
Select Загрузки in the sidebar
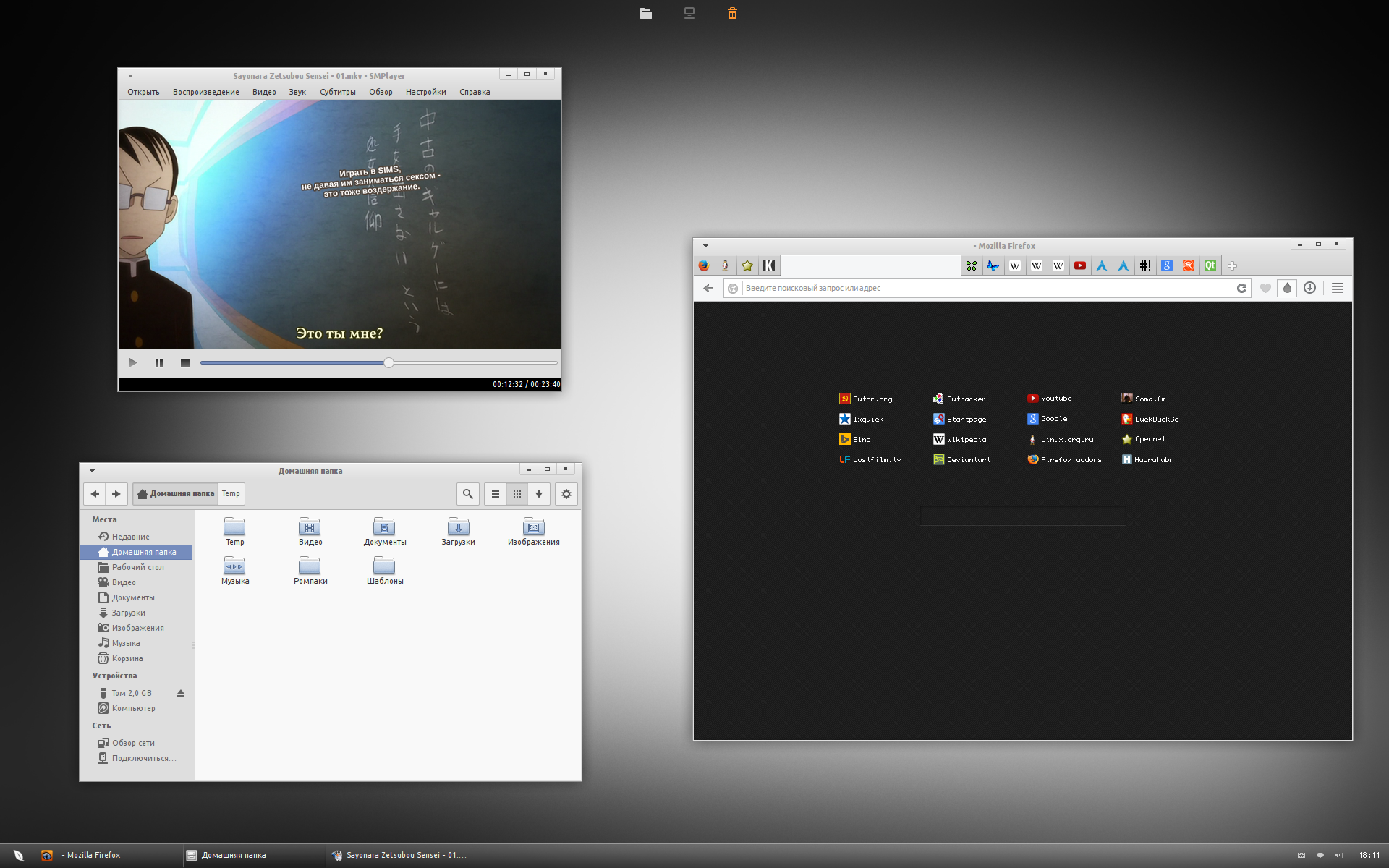pyautogui.click(x=136, y=613)
